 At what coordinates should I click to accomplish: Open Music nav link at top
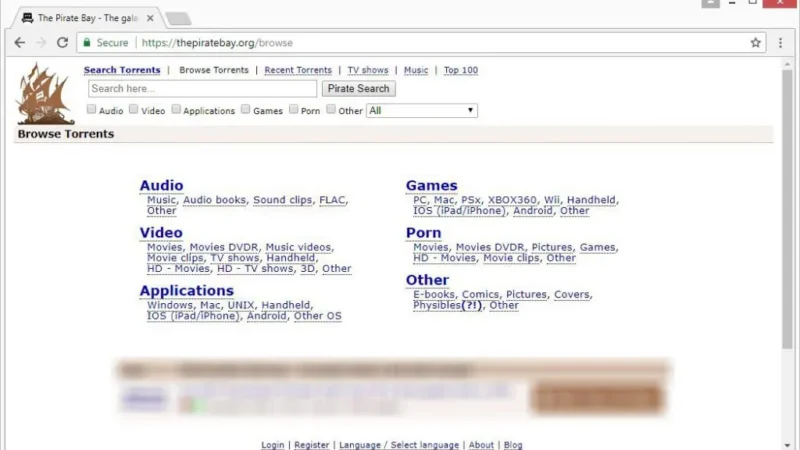pyautogui.click(x=416, y=70)
